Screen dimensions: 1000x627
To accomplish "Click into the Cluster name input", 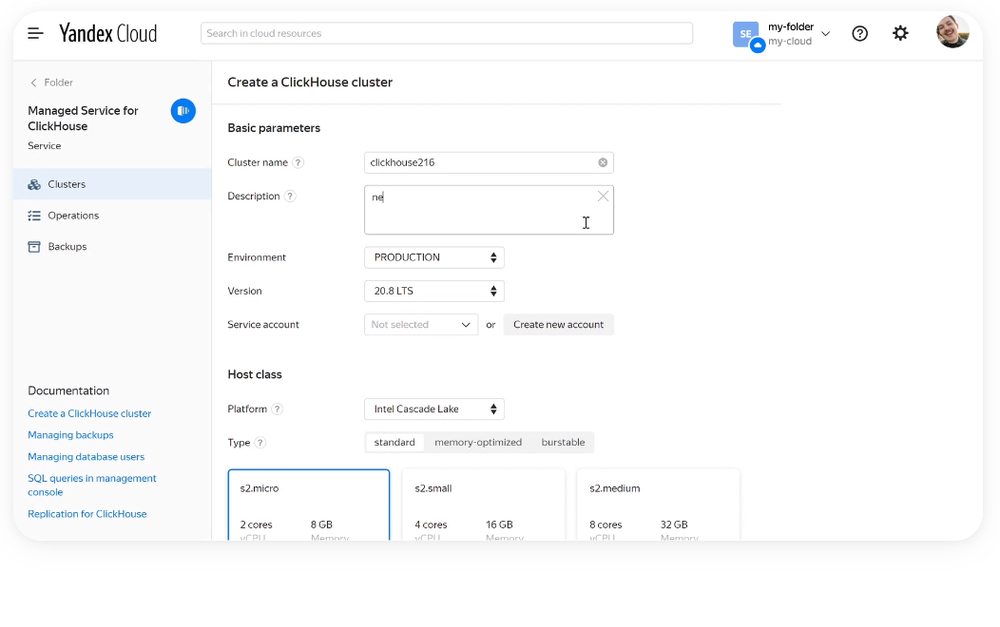I will tap(489, 163).
